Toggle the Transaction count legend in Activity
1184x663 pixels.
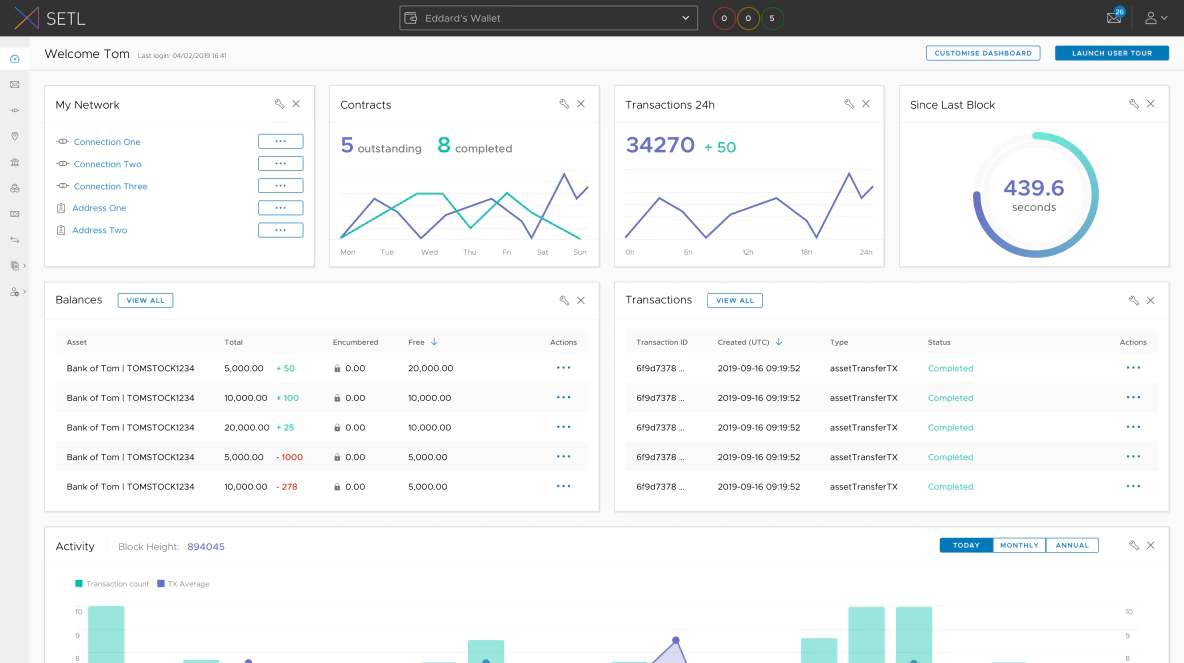pyautogui.click(x=111, y=582)
